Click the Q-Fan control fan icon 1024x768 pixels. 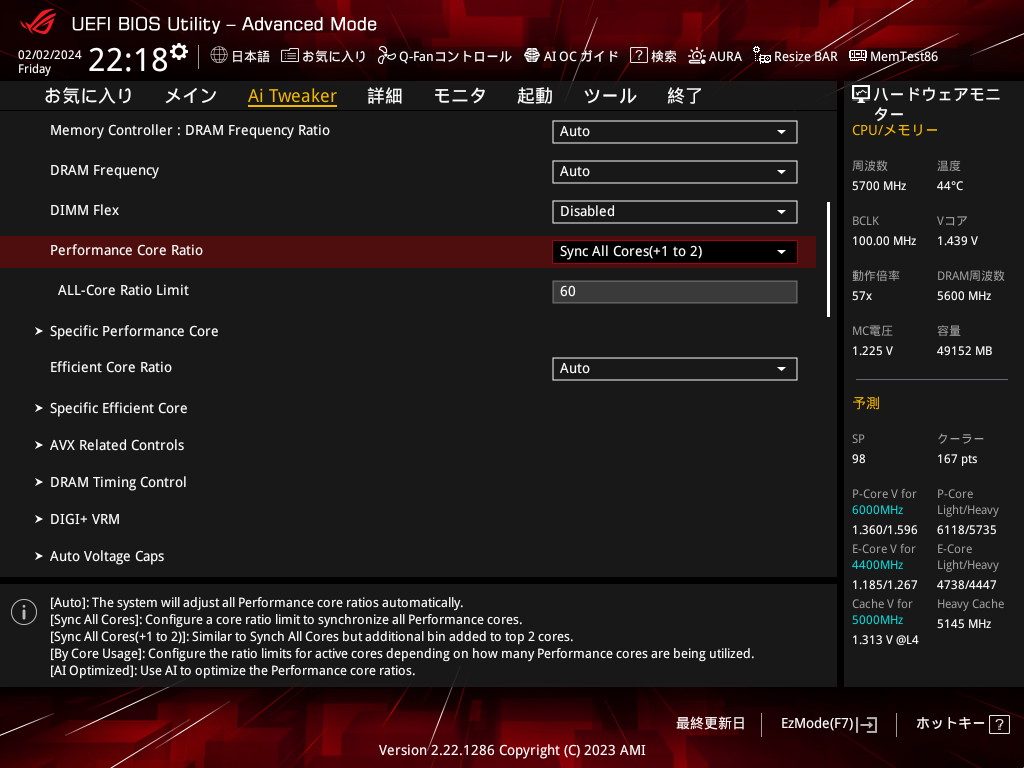(387, 56)
